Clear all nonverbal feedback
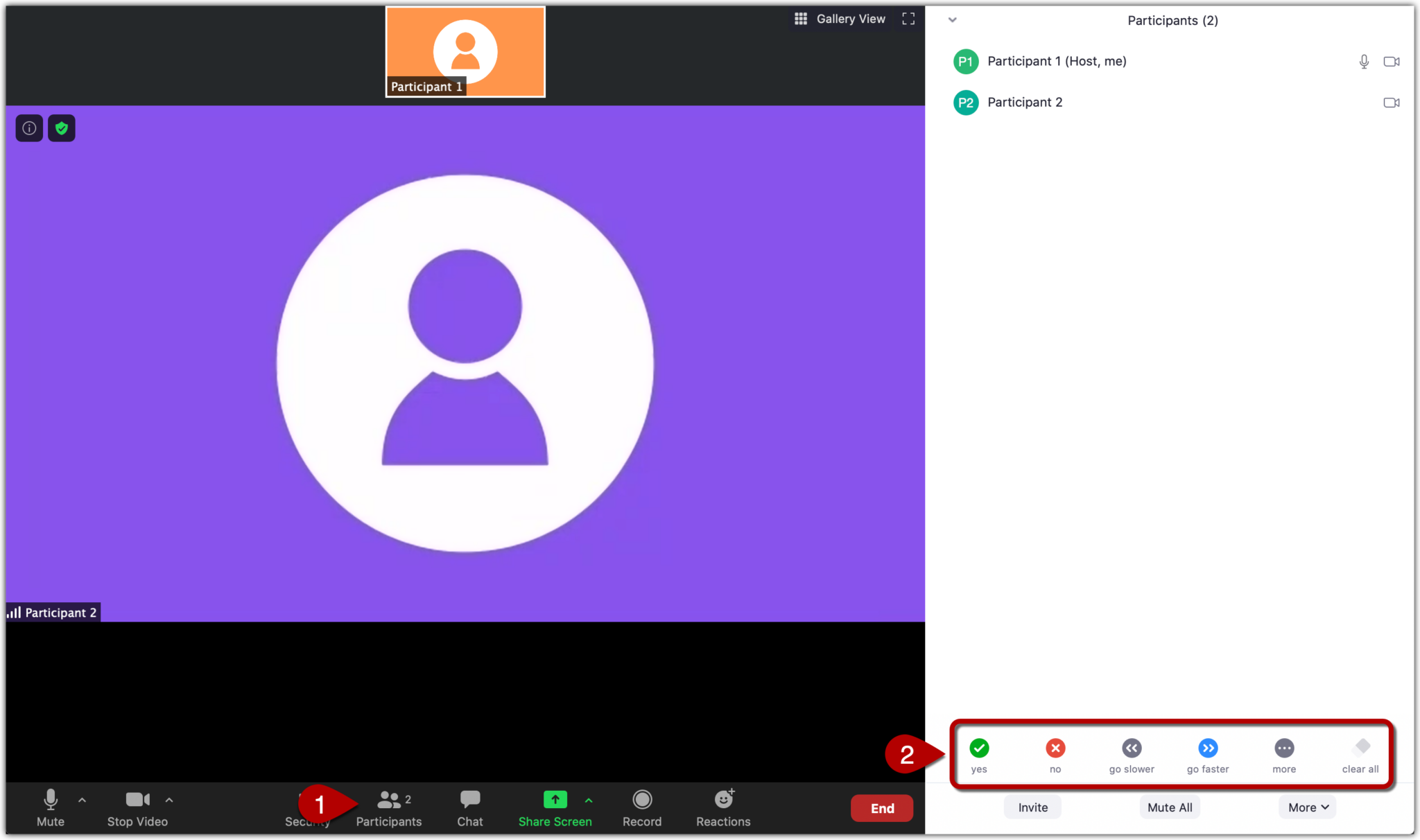The image size is (1420, 840). click(x=1360, y=749)
